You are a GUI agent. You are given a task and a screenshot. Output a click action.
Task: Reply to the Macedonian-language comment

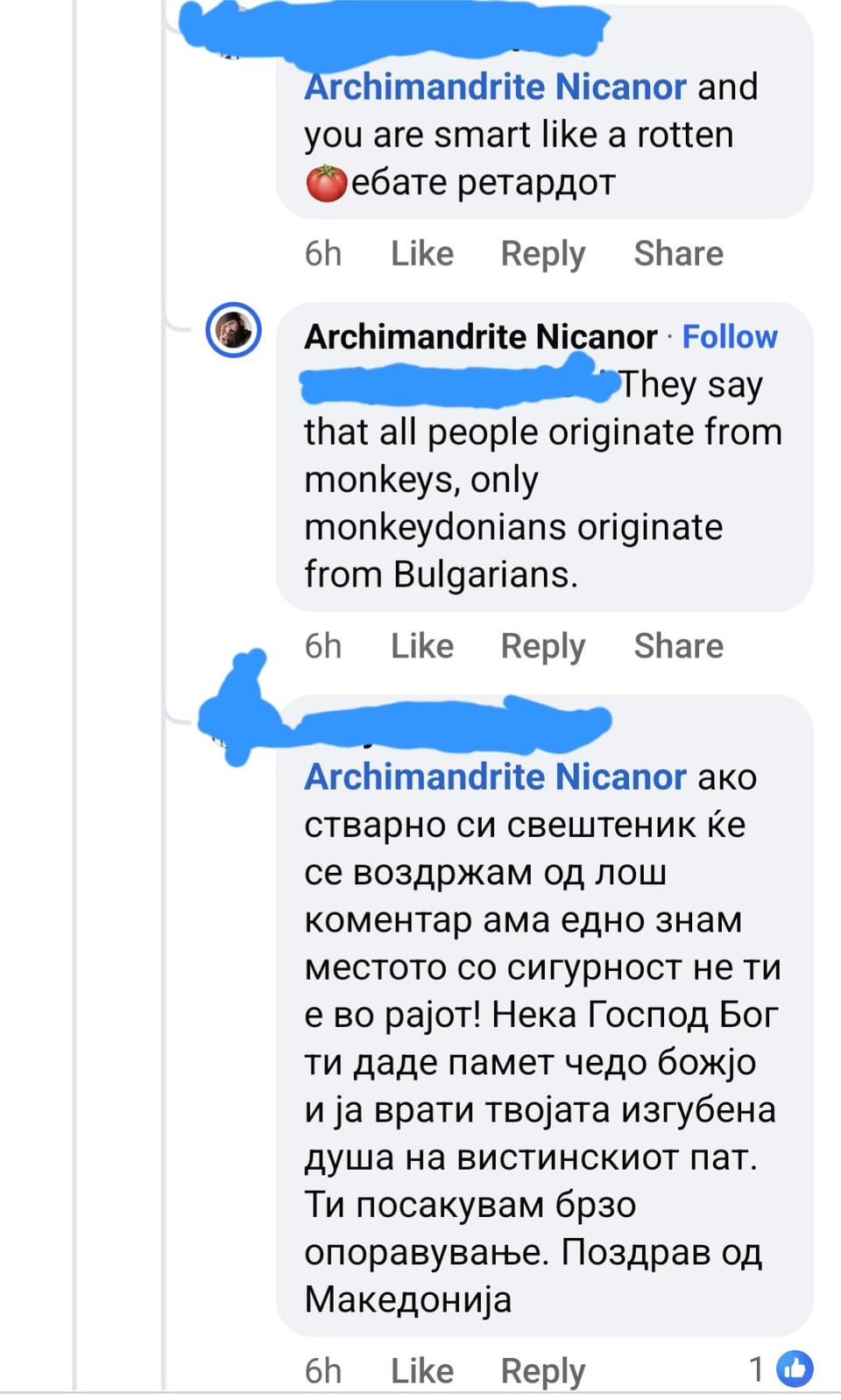point(542,1372)
